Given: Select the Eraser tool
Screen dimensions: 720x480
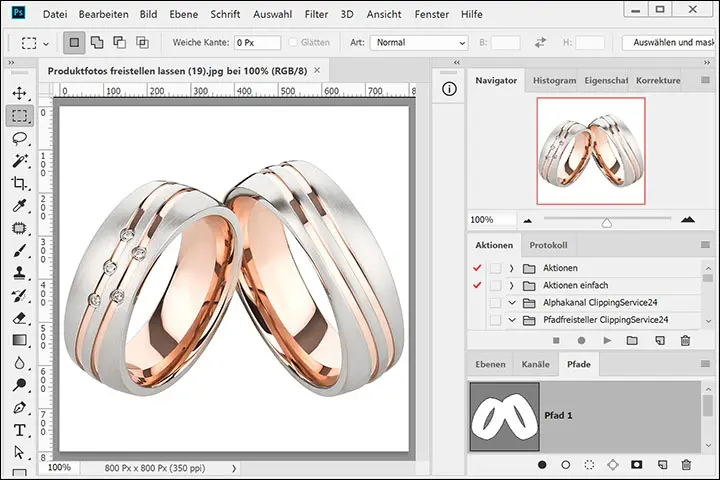Looking at the screenshot, I should click(x=19, y=318).
